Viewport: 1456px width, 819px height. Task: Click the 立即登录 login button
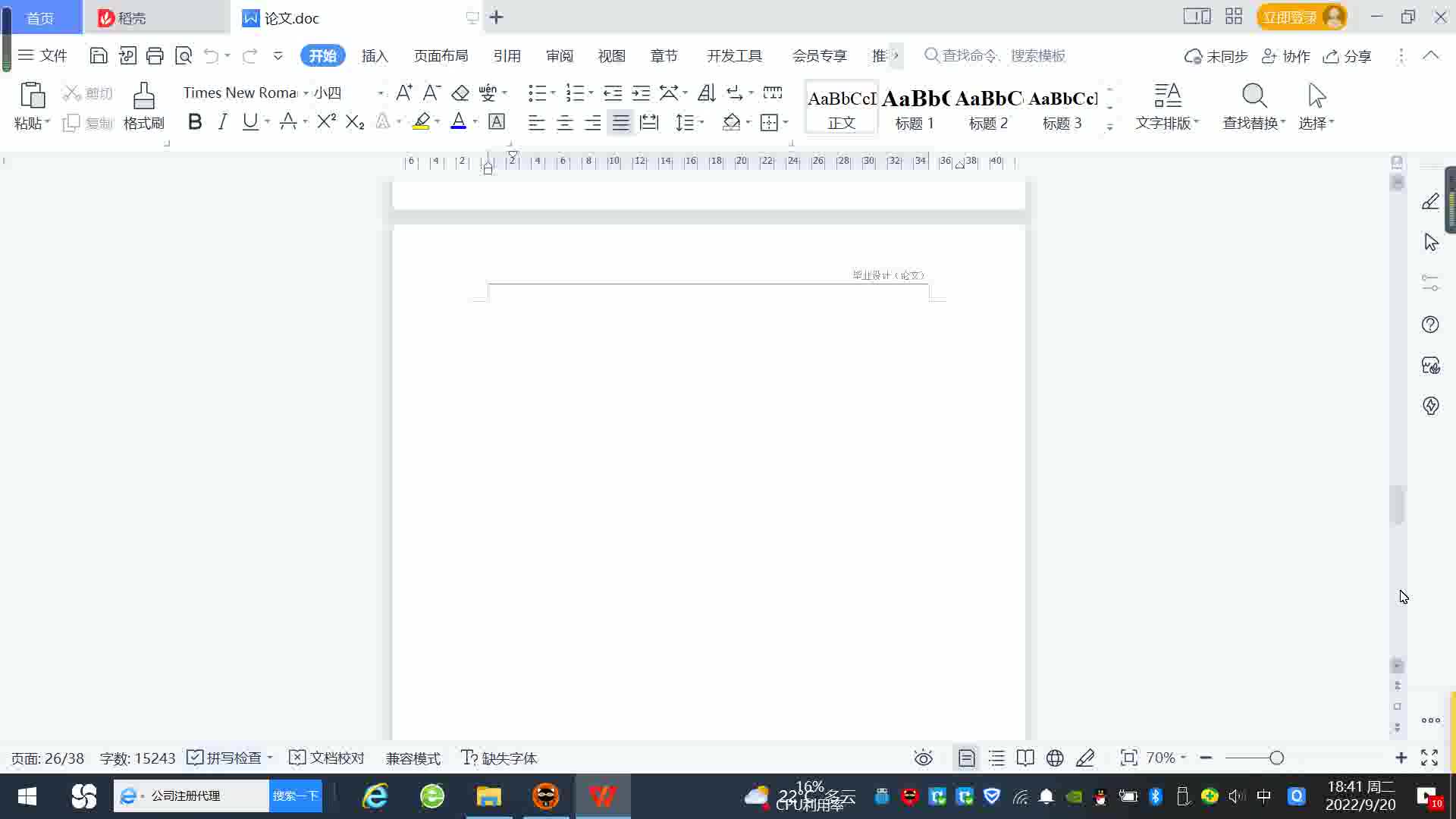point(1301,17)
